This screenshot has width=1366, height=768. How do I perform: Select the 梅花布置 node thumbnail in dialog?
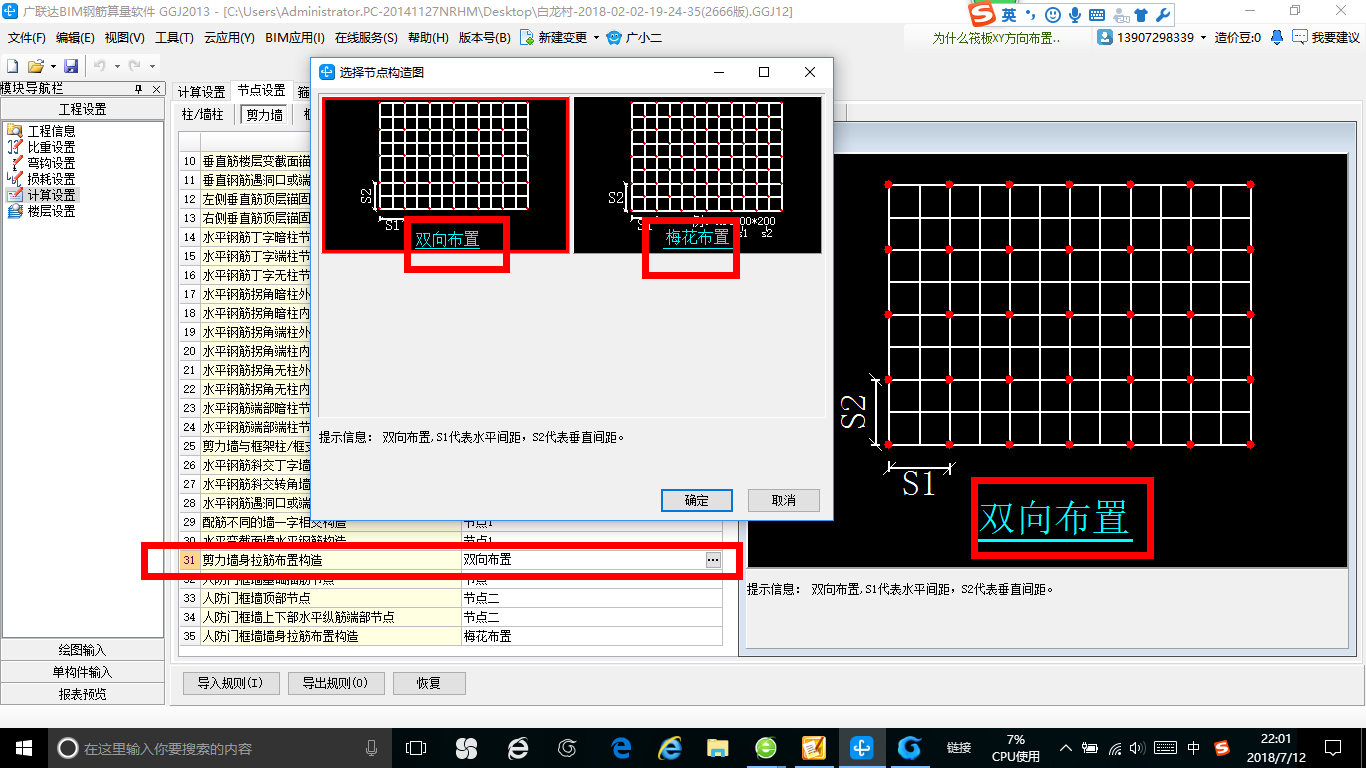click(697, 175)
